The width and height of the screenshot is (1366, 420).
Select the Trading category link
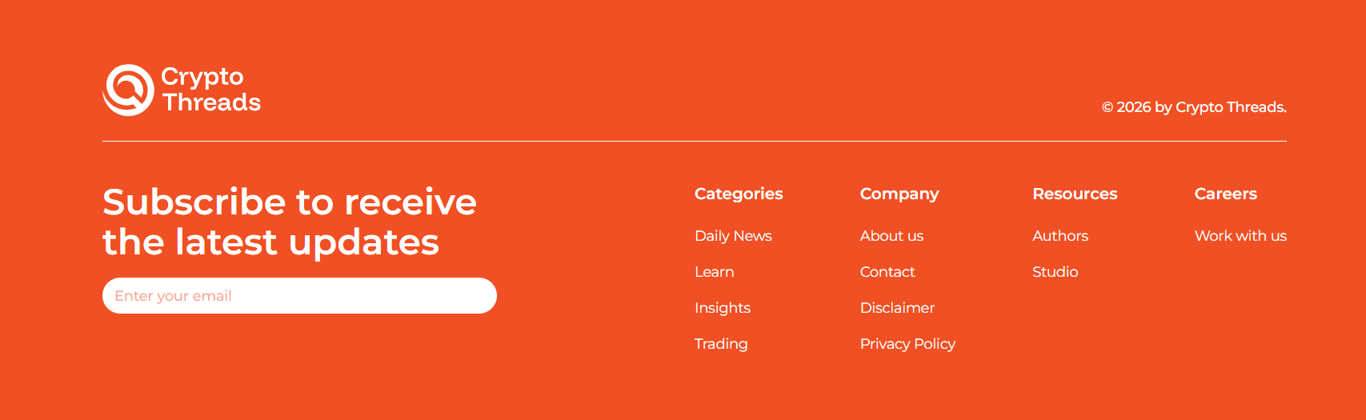pos(721,344)
